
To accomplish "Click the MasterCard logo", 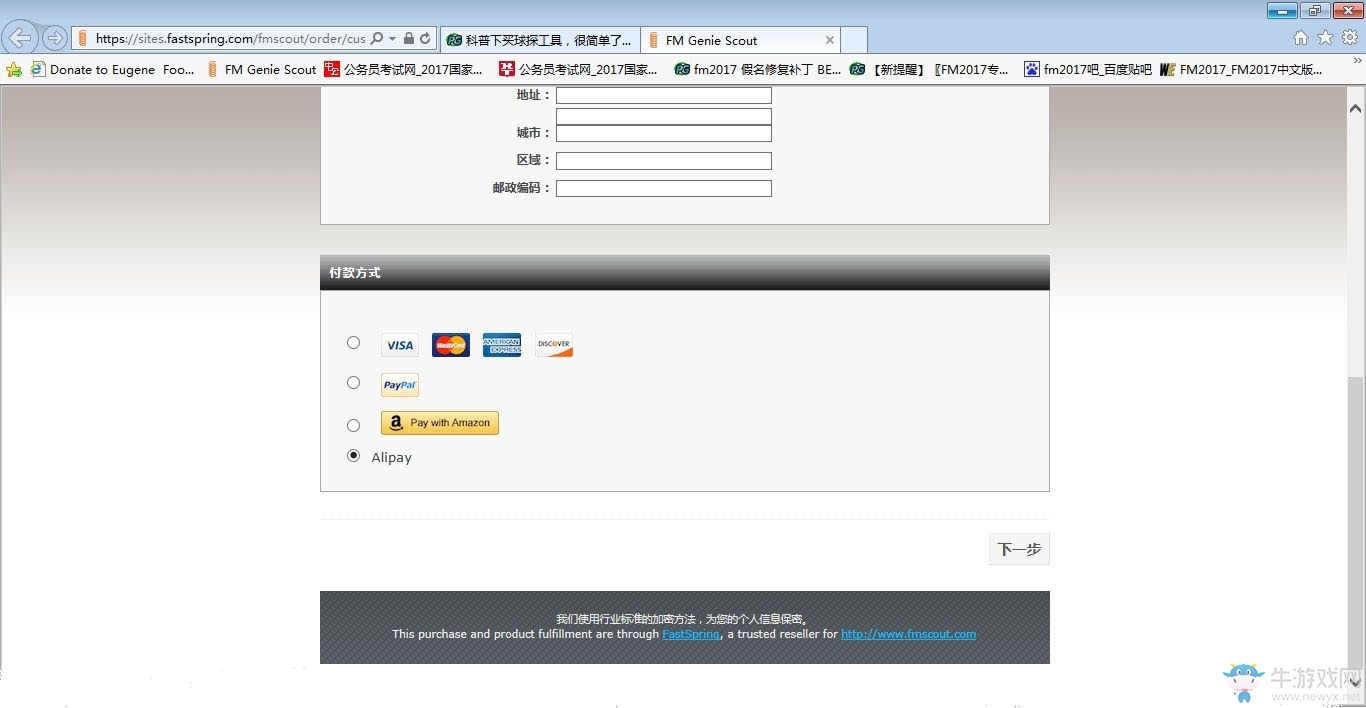I will click(451, 345).
